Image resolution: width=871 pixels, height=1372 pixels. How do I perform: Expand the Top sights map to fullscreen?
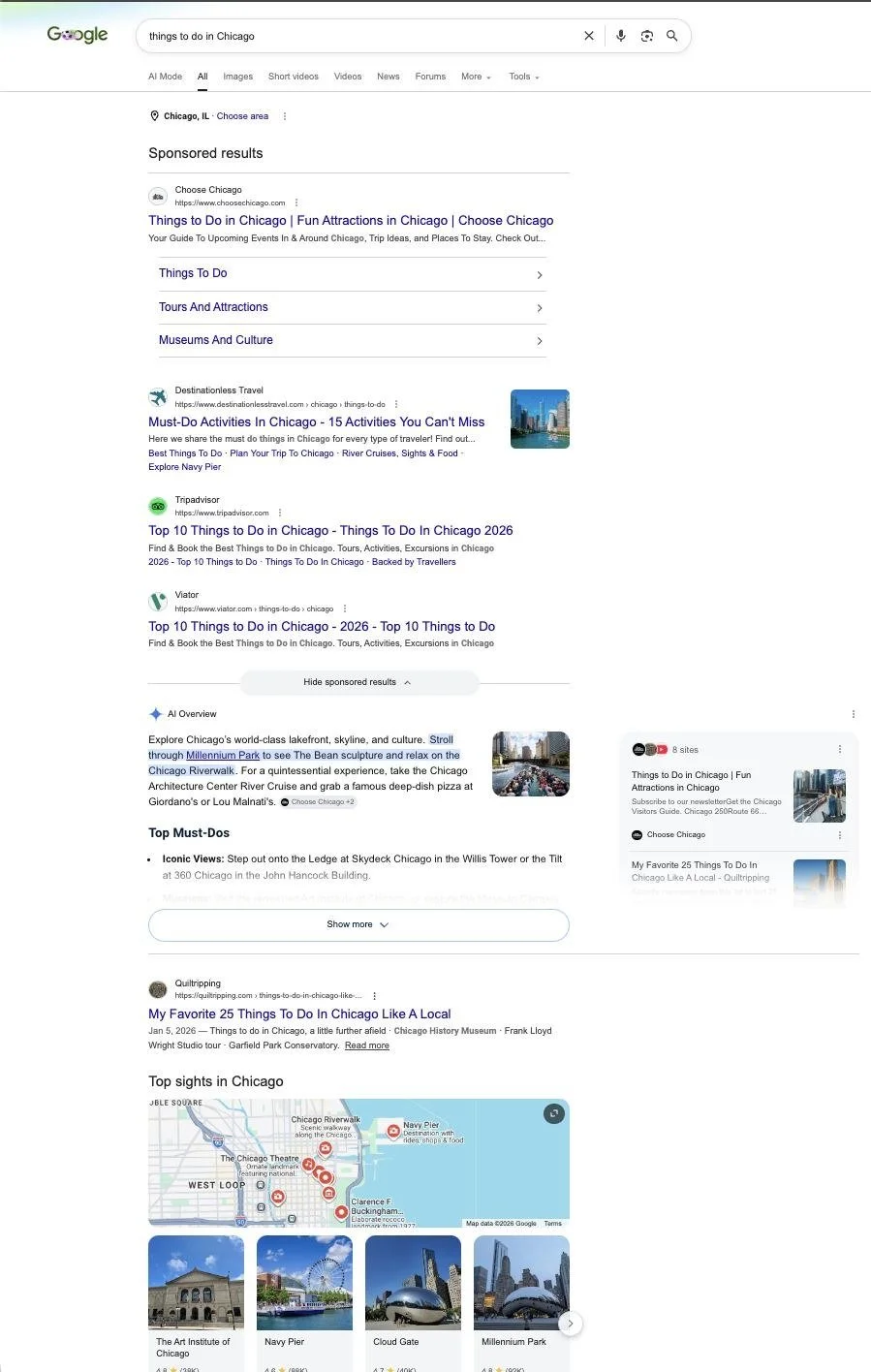click(x=554, y=1114)
